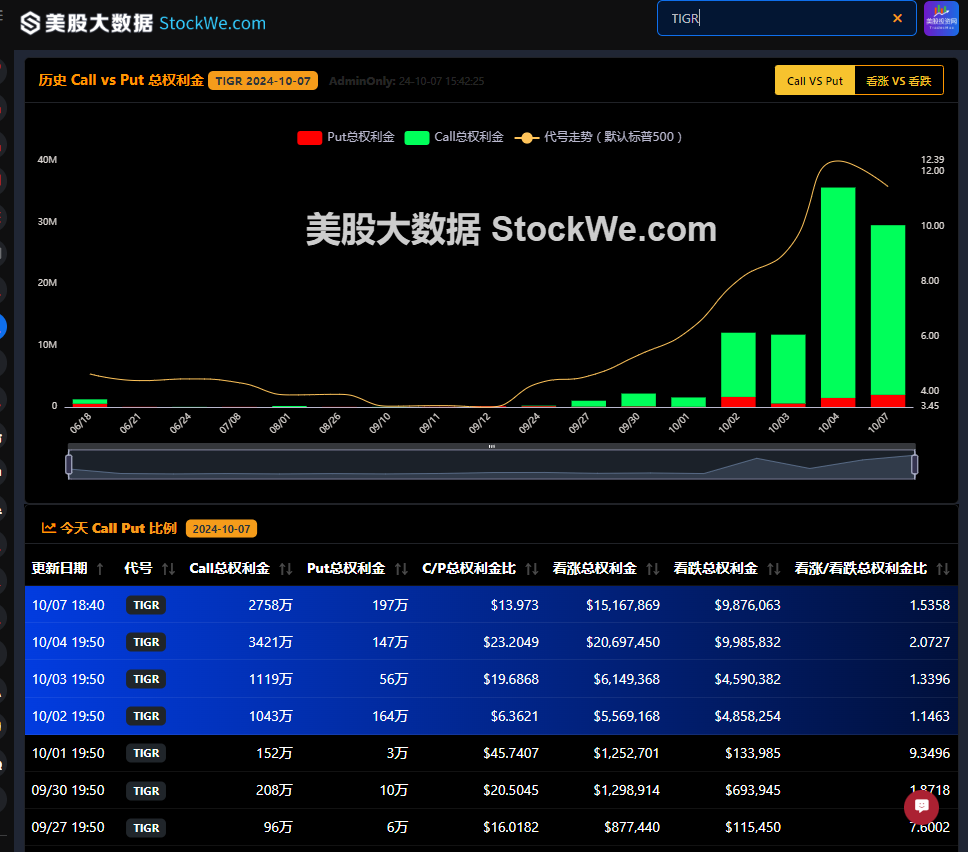Open the user avatar icon in the header
968x852 pixels.
[941, 19]
